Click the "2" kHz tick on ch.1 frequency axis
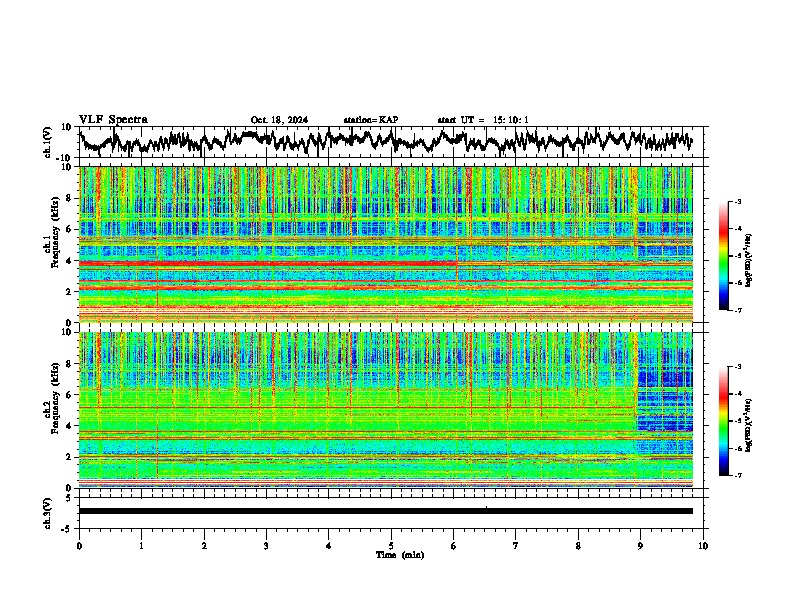792x612 pixels. (x=70, y=291)
